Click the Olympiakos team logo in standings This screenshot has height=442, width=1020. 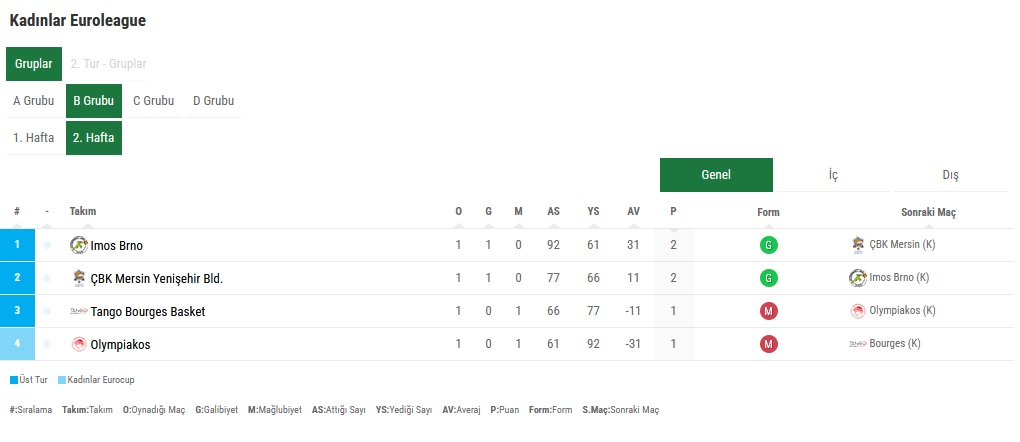tap(79, 344)
